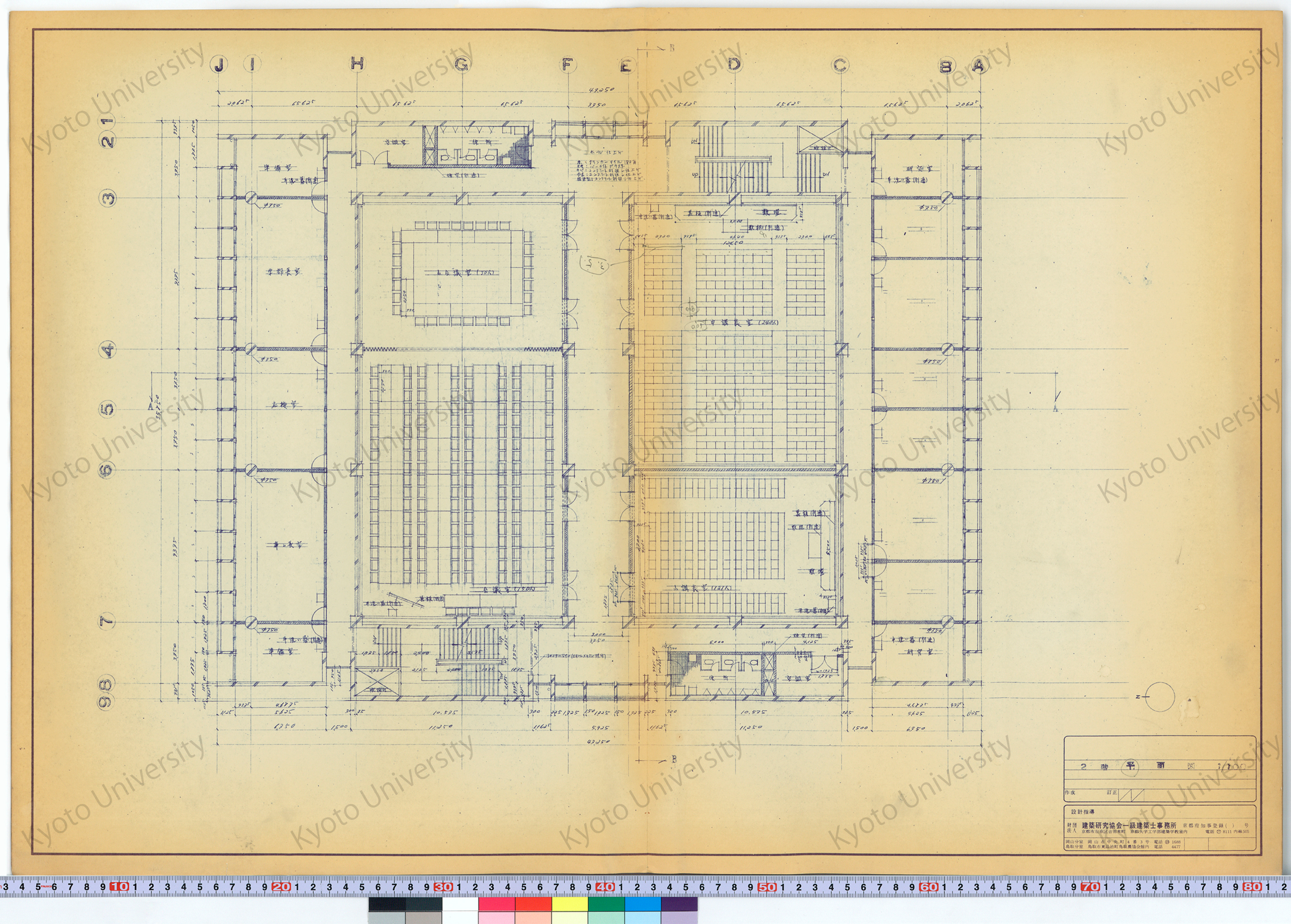Click the 設計指導 heading in title block
This screenshot has width=1291, height=924.
[x=1082, y=812]
